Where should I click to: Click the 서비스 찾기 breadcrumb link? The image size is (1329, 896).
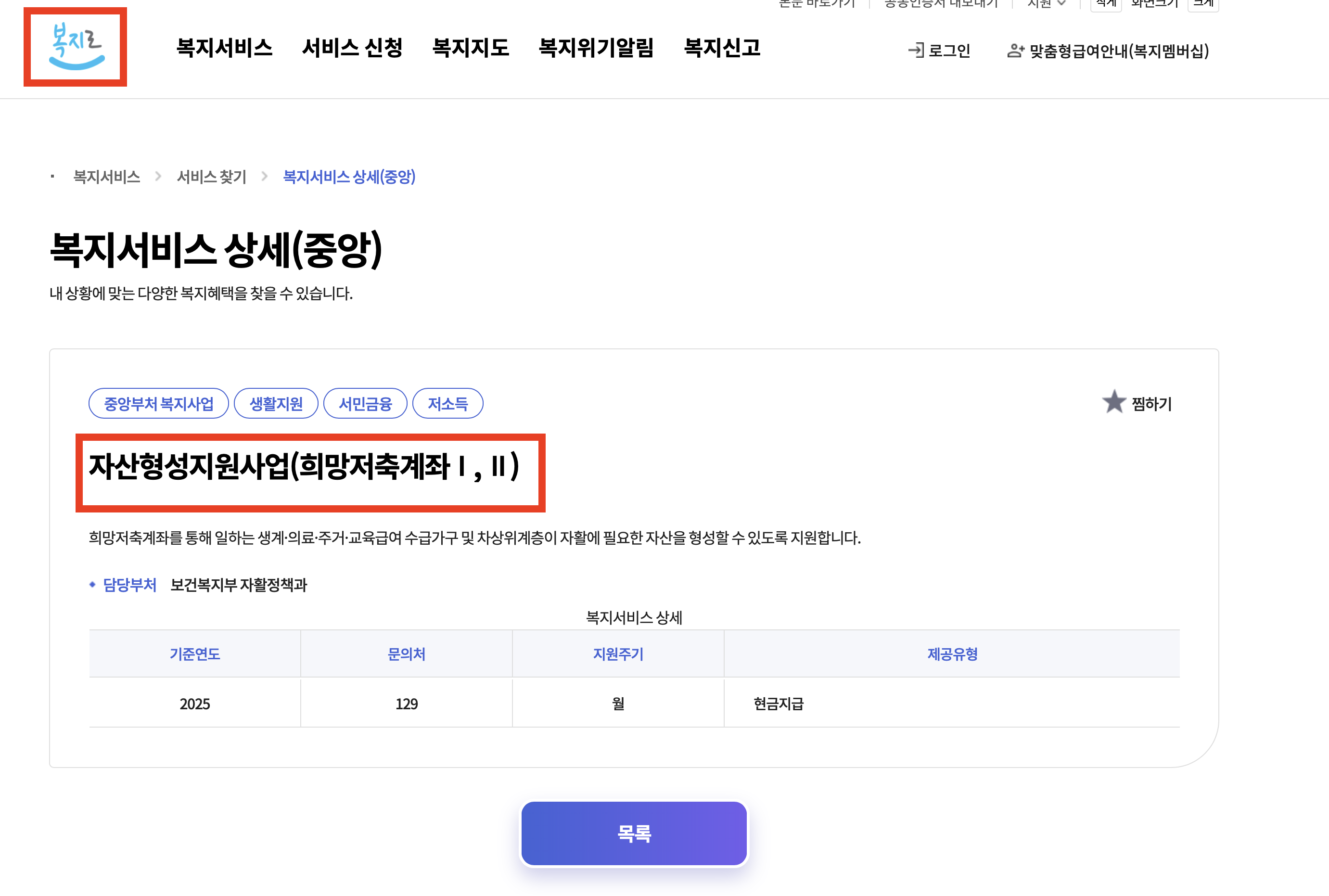[211, 177]
